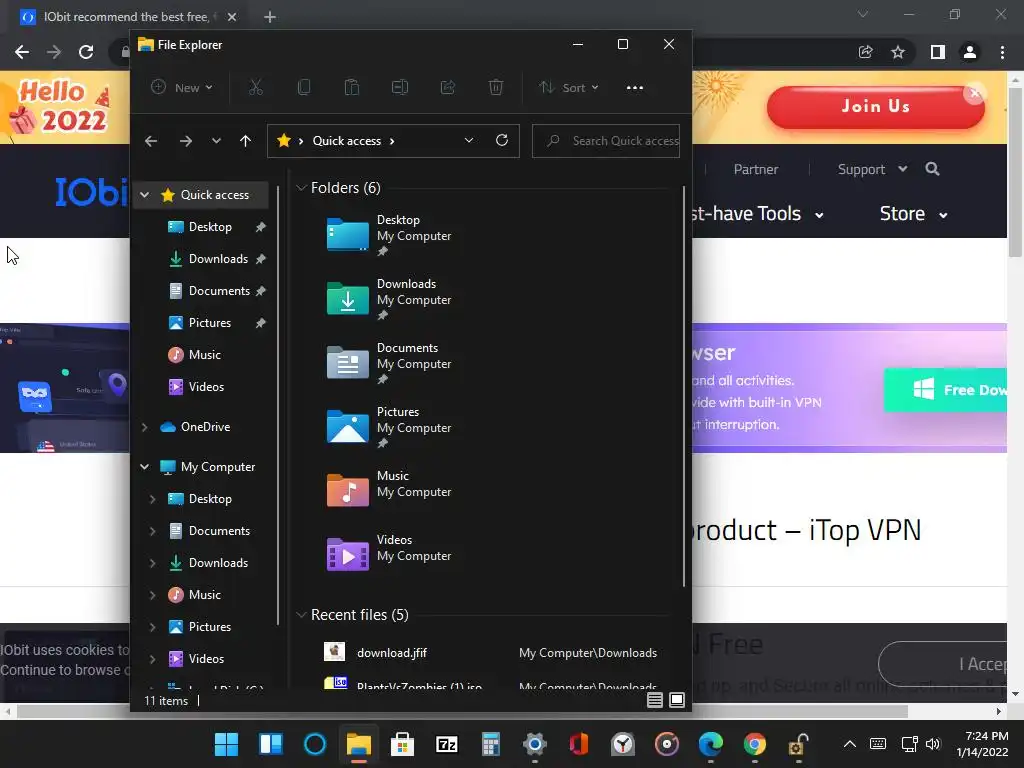Switch to details view in status bar
The height and width of the screenshot is (768, 1024).
click(654, 700)
